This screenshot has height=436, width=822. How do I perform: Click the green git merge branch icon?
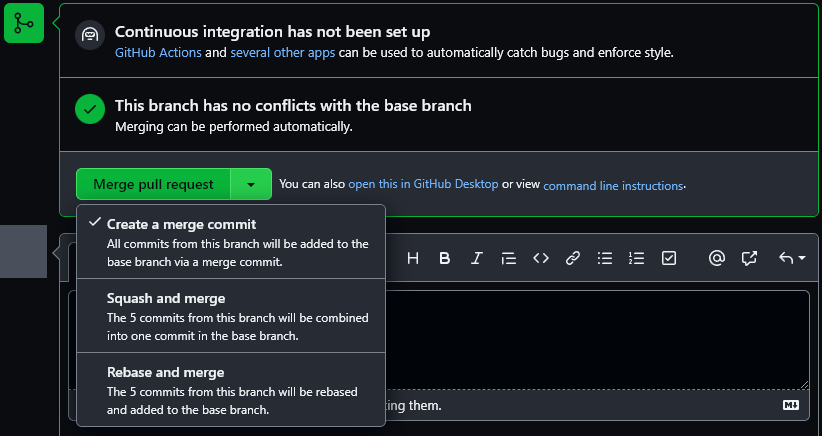coord(24,23)
